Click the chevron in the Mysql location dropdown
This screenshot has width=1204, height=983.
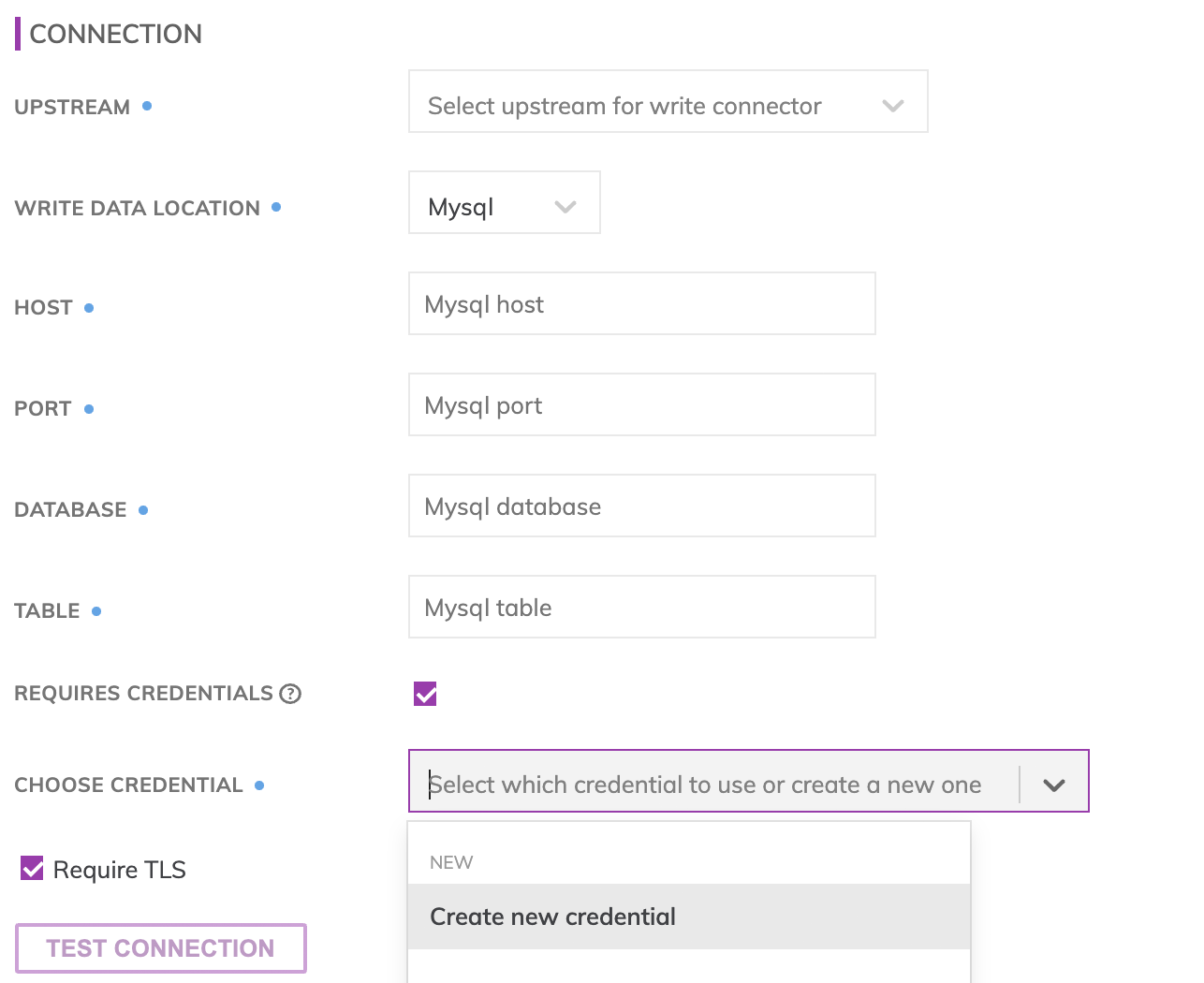click(x=565, y=207)
